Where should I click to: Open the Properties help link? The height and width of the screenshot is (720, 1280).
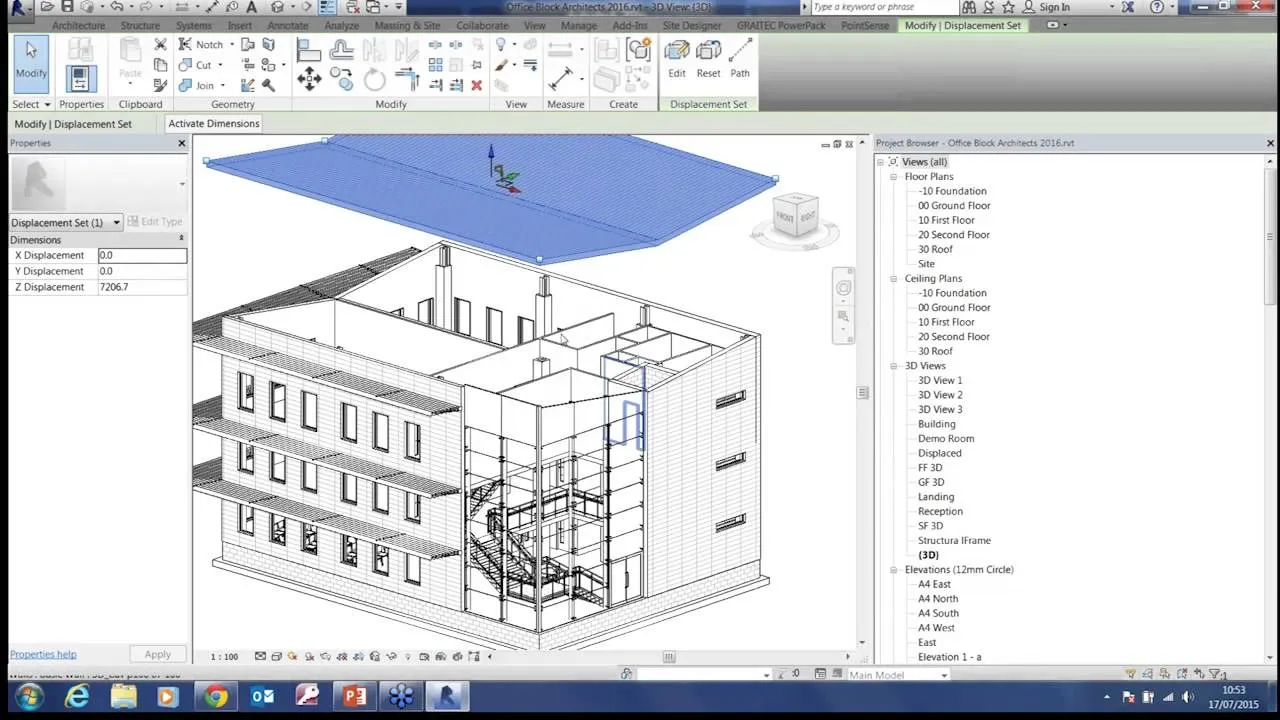(x=43, y=654)
